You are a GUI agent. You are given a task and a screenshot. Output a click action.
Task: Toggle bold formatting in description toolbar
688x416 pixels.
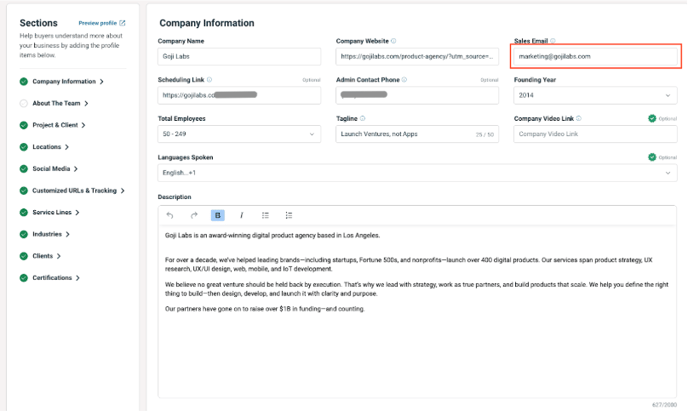218,215
